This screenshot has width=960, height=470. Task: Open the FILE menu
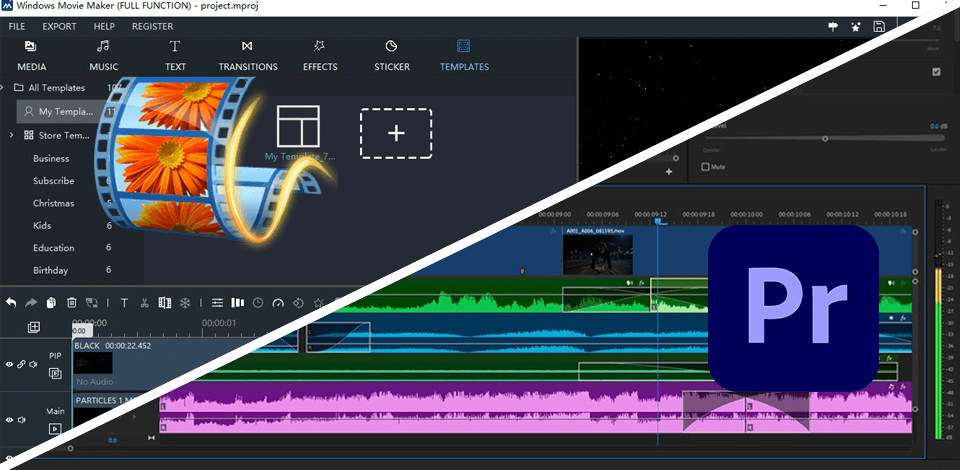17,26
